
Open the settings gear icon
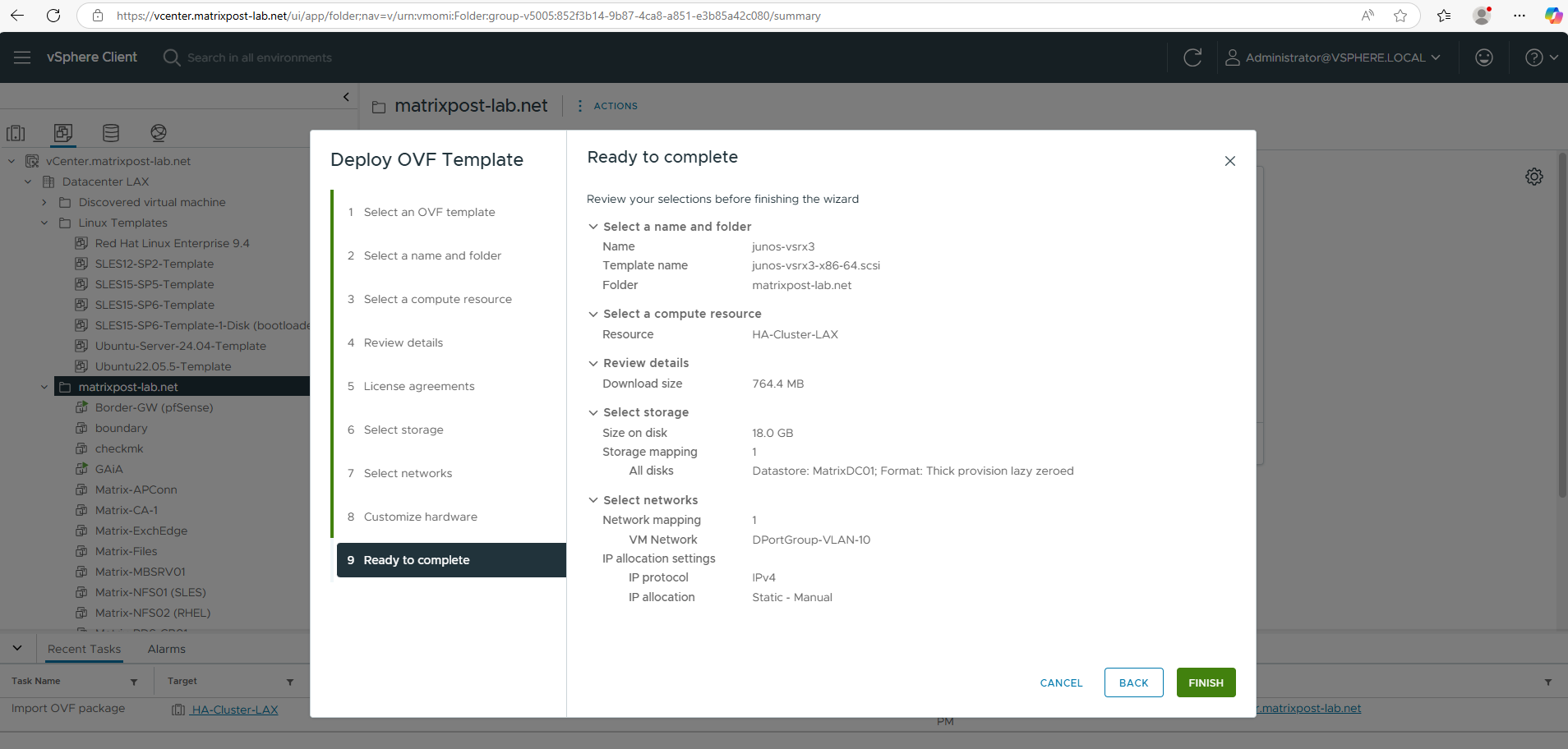coord(1534,177)
